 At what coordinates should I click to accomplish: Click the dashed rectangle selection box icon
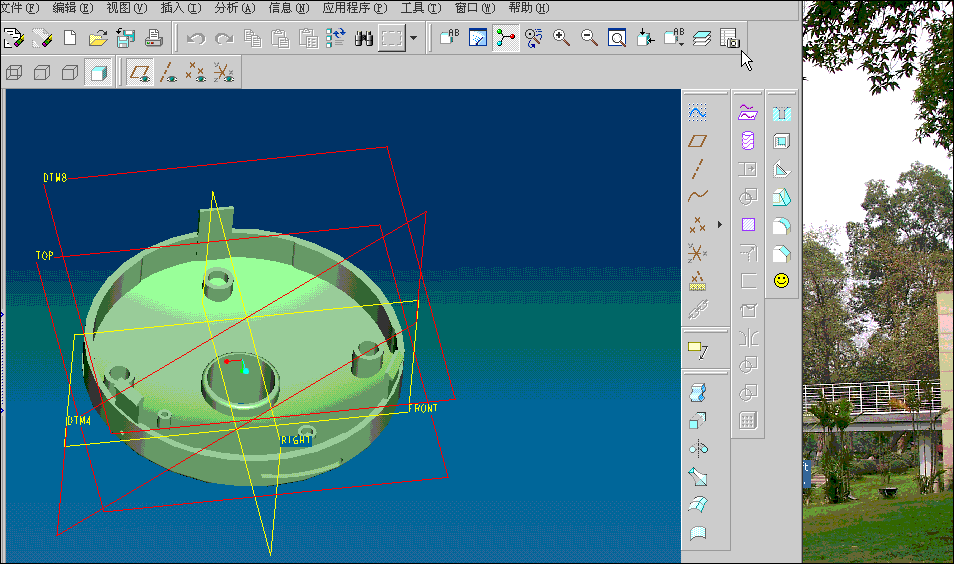392,38
